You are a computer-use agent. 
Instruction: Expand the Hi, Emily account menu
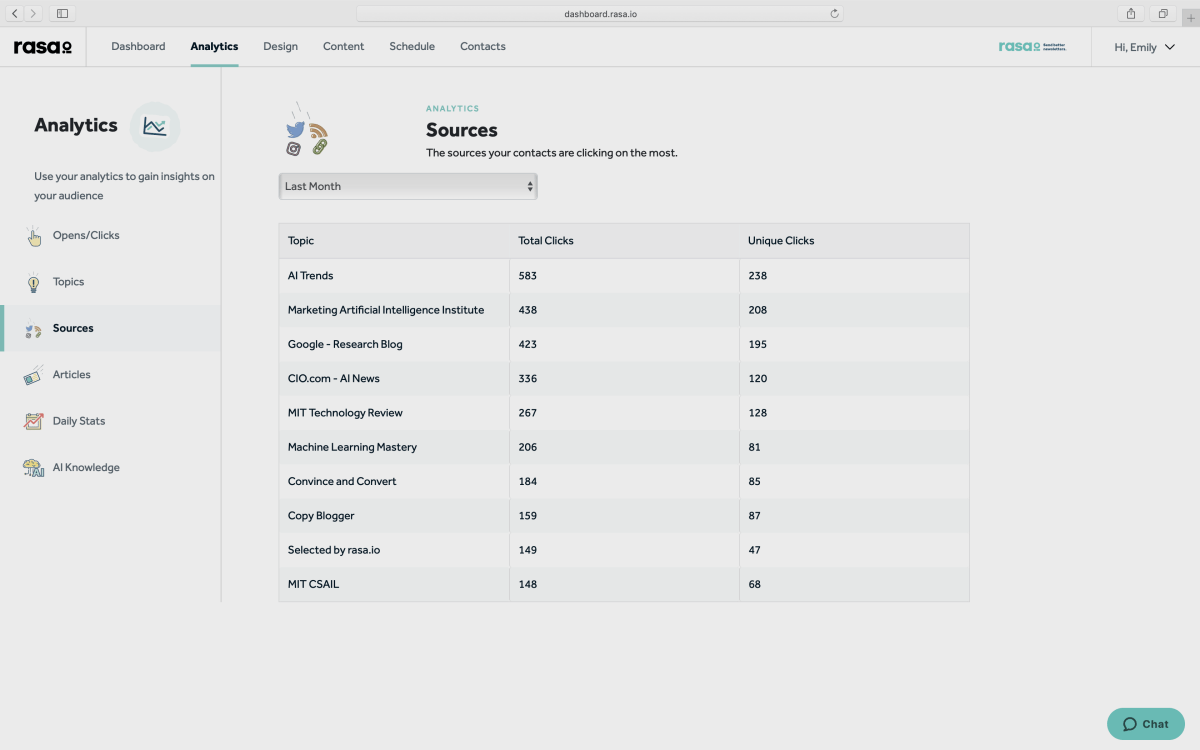pos(1145,47)
